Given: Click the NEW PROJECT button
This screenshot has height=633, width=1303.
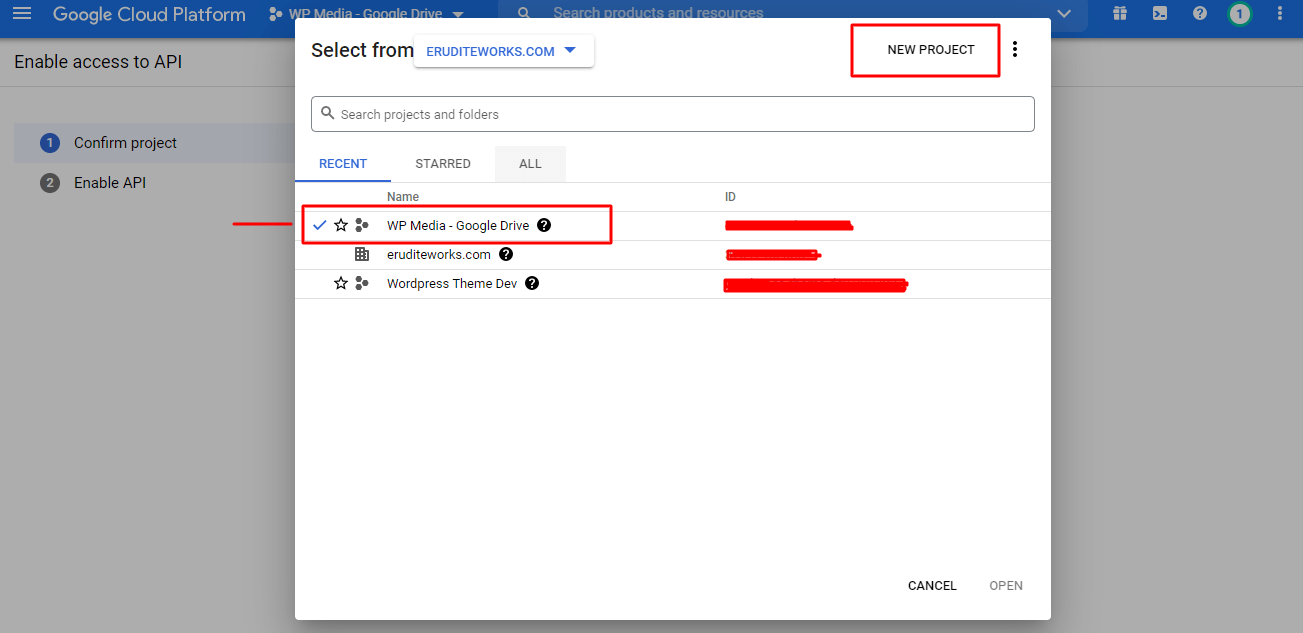Looking at the screenshot, I should (931, 49).
